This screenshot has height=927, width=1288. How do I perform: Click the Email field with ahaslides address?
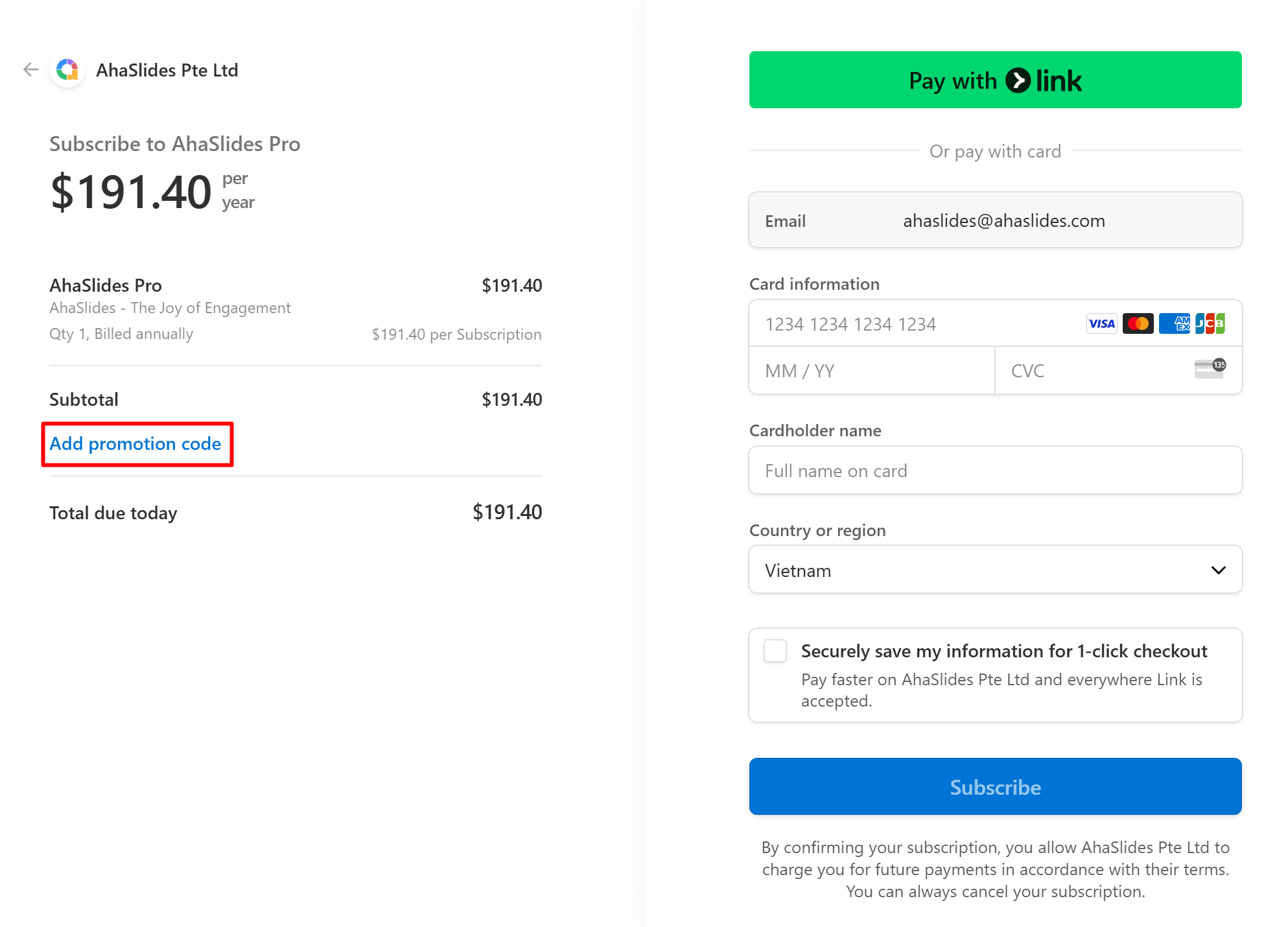(995, 220)
